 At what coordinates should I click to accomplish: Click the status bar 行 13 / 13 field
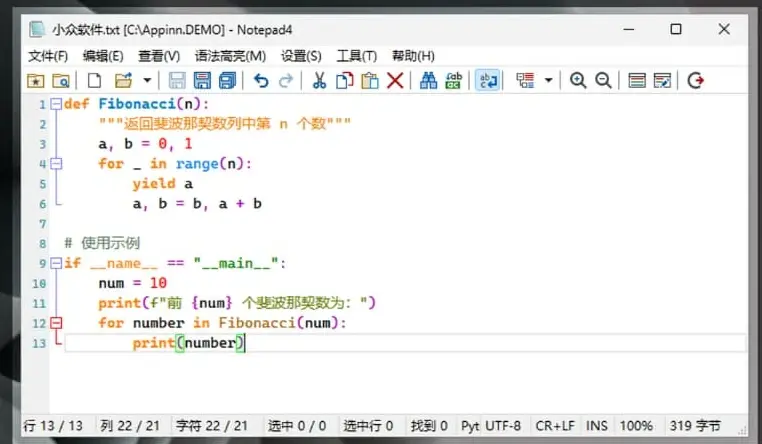pyautogui.click(x=53, y=426)
